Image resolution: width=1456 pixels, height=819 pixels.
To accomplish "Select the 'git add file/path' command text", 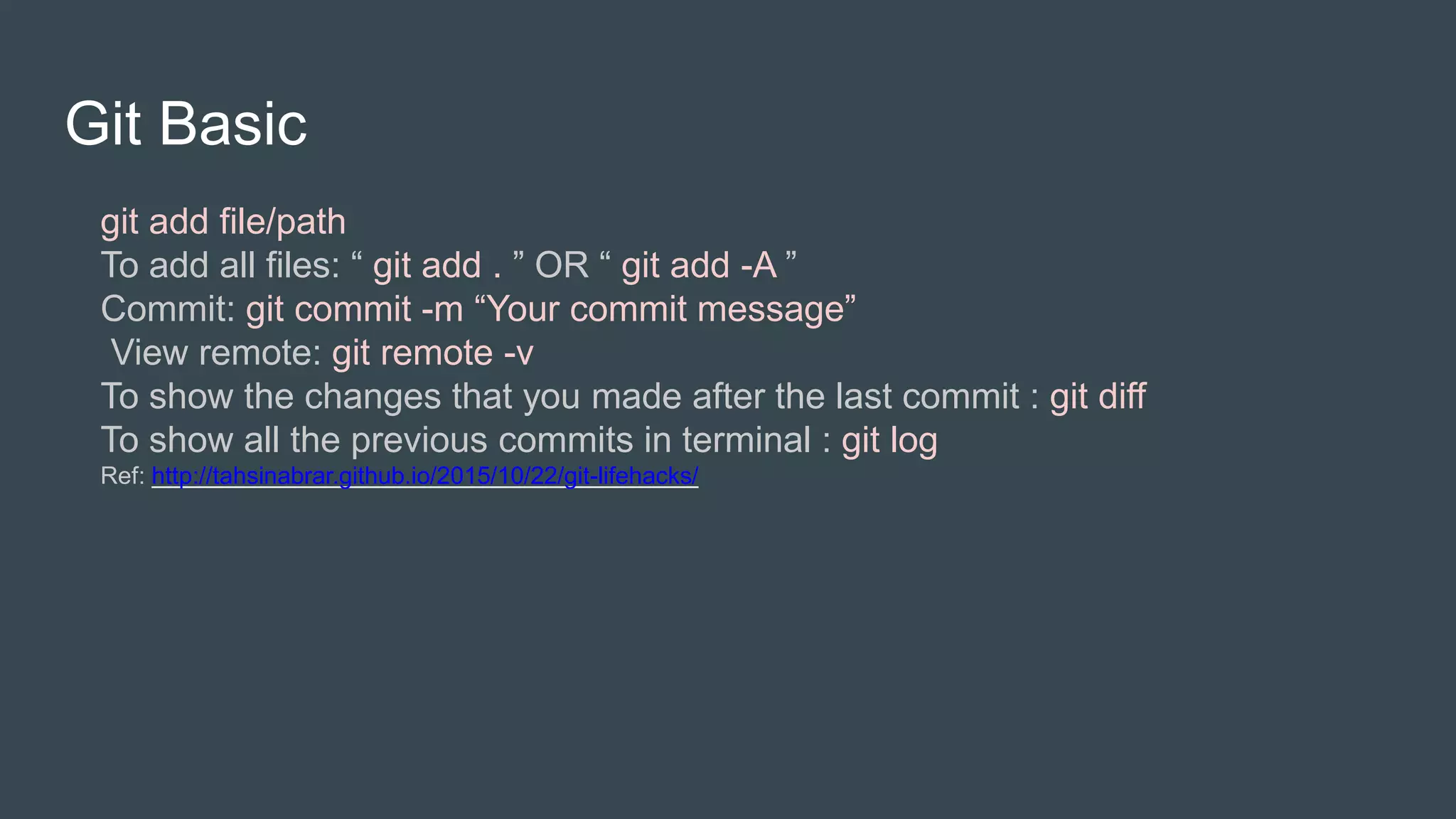I will point(223,222).
